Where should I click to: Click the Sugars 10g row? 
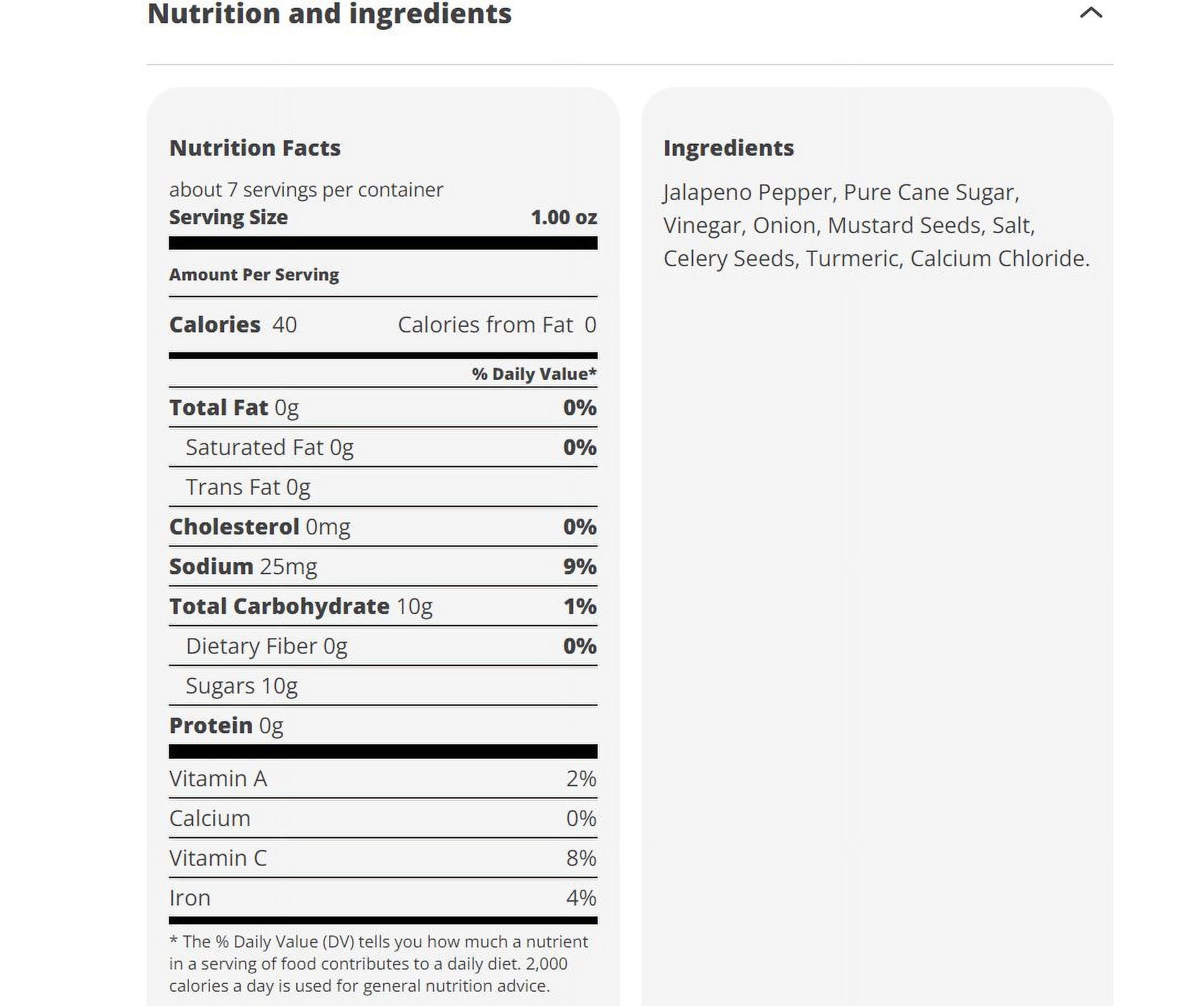coord(383,686)
